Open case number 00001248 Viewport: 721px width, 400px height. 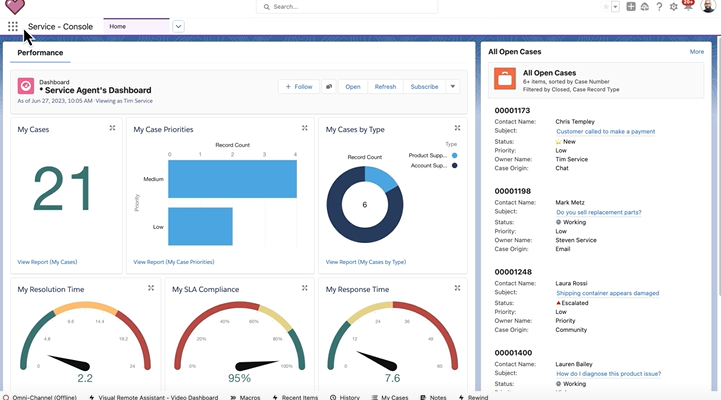click(513, 272)
